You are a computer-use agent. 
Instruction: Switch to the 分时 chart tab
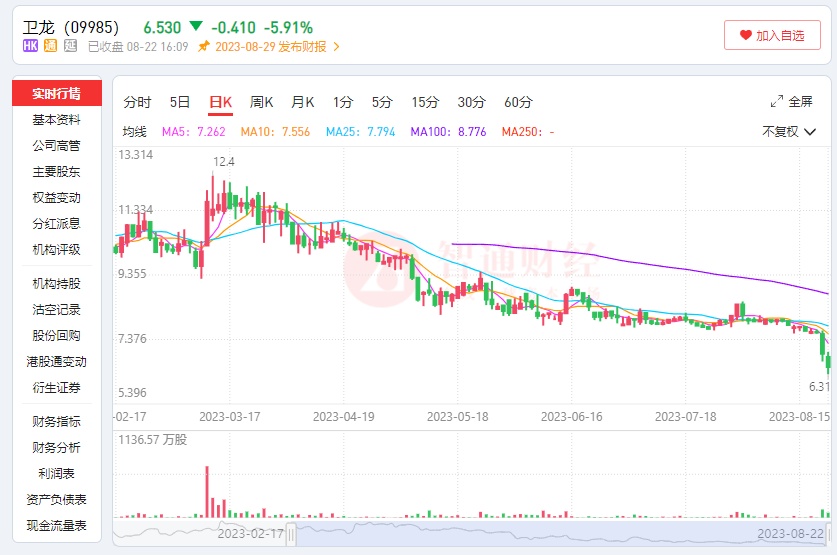[x=137, y=102]
